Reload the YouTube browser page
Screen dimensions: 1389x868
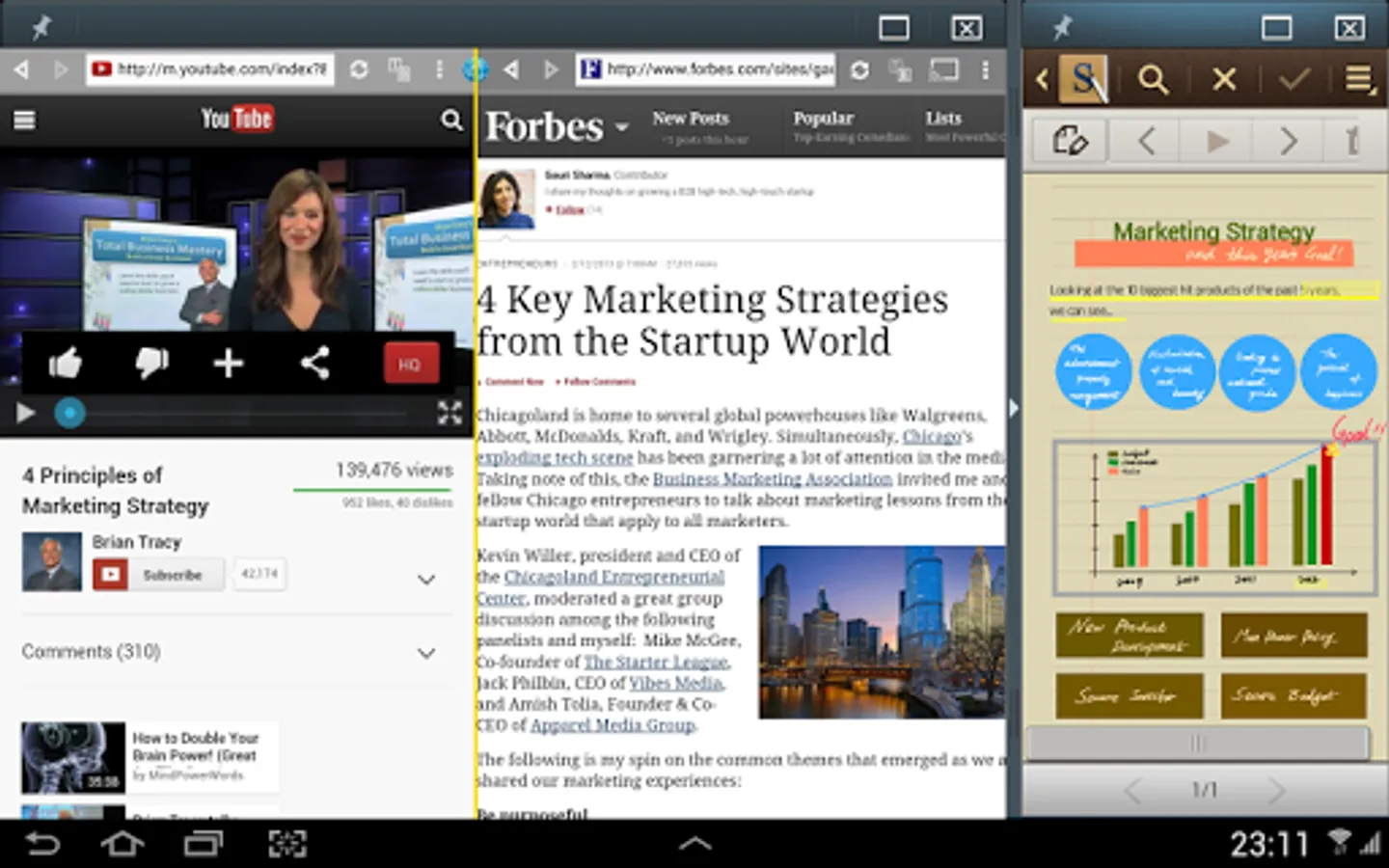click(359, 69)
